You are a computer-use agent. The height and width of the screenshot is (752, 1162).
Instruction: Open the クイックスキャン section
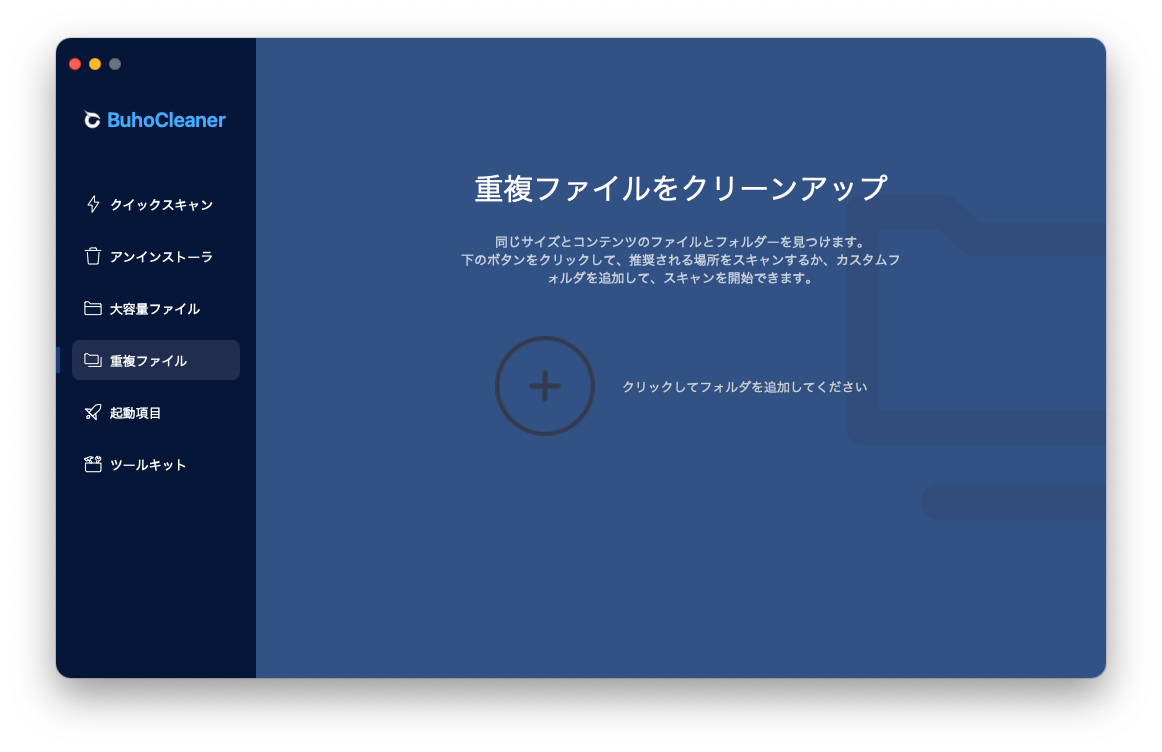156,204
